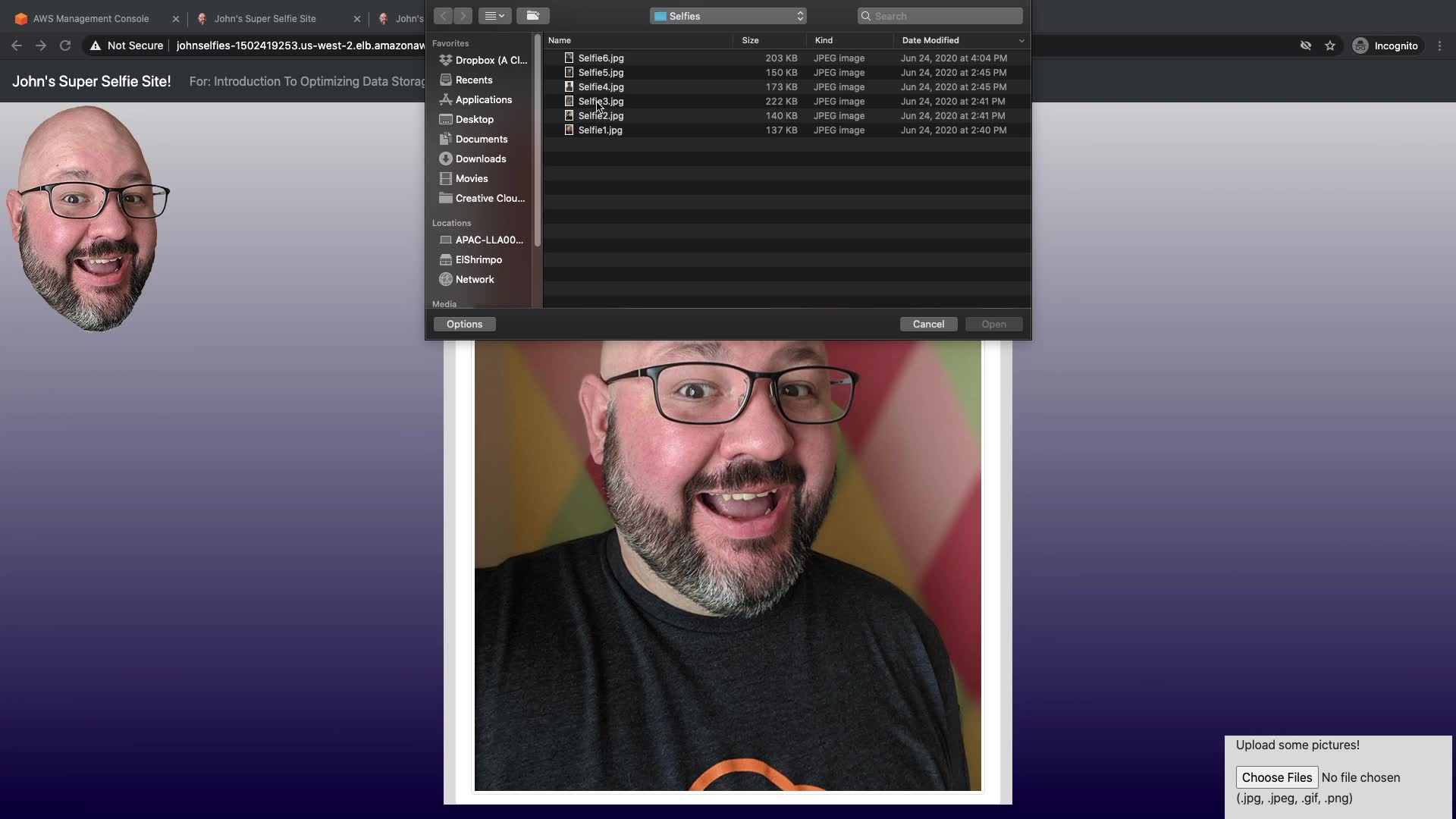Open the view mode list dropdown
This screenshot has height=819, width=1456.
coord(494,16)
